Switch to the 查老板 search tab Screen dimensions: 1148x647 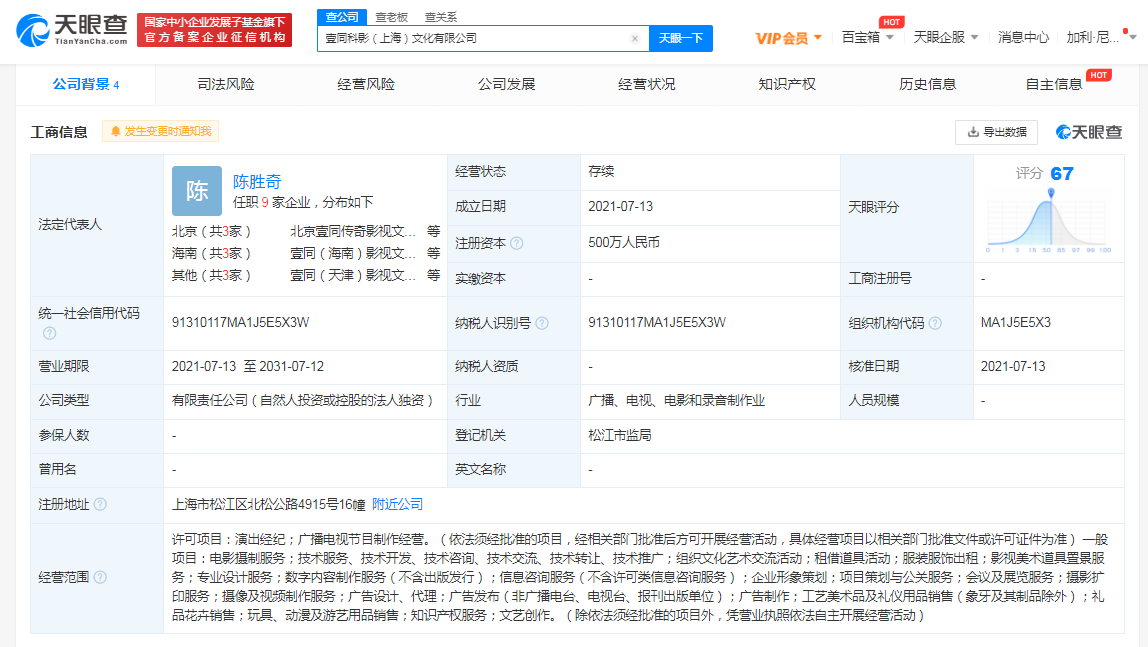coord(392,17)
